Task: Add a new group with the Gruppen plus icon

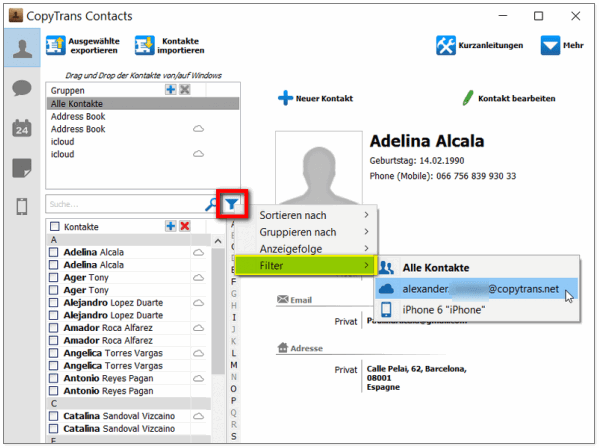Action: [x=171, y=90]
